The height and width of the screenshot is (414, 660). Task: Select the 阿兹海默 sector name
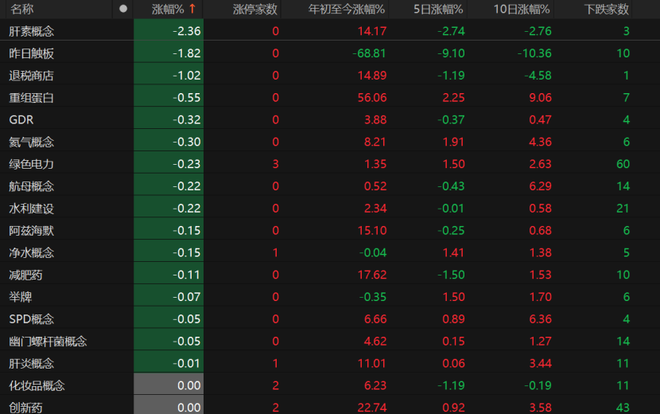tap(32, 230)
